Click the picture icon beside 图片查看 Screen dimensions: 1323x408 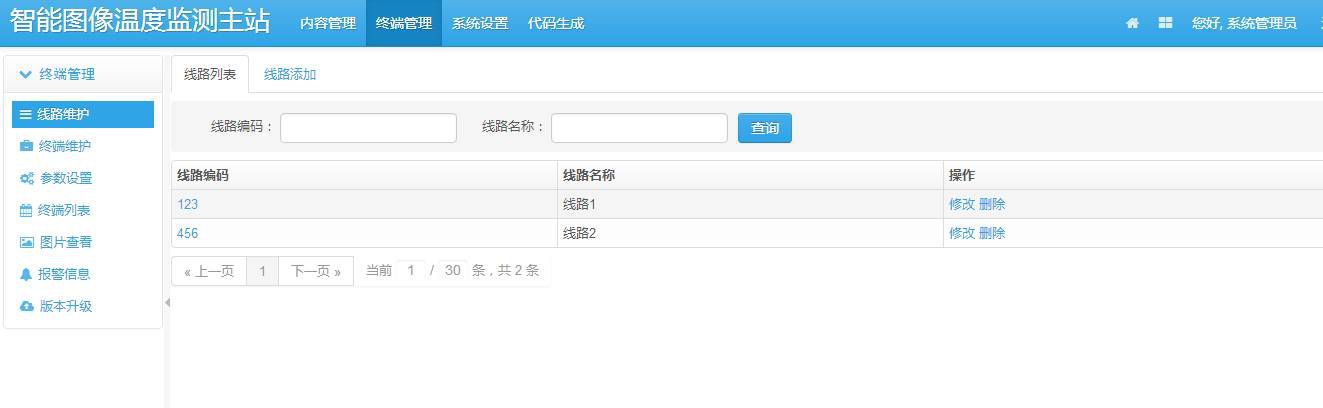pos(27,242)
